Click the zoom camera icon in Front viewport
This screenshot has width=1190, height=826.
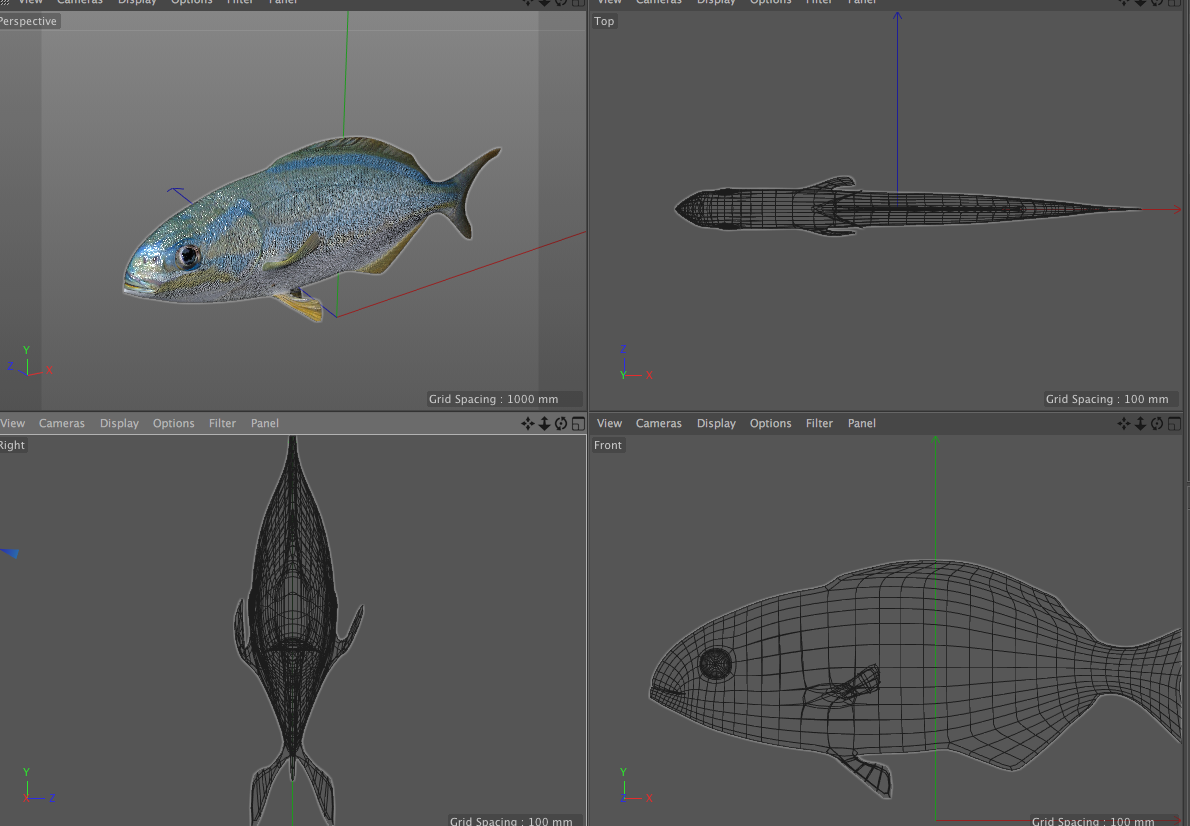[x=1141, y=424]
